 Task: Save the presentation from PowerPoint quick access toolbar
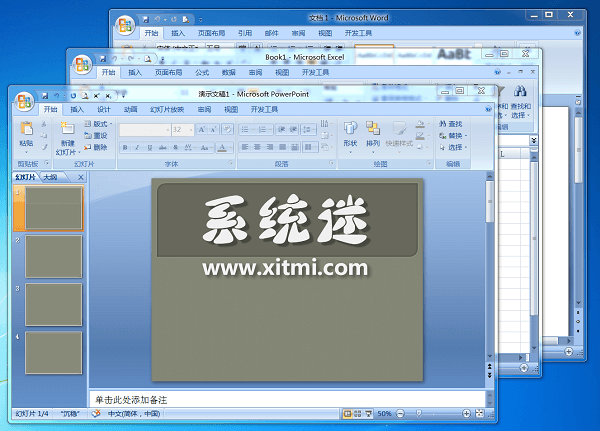[x=45, y=96]
